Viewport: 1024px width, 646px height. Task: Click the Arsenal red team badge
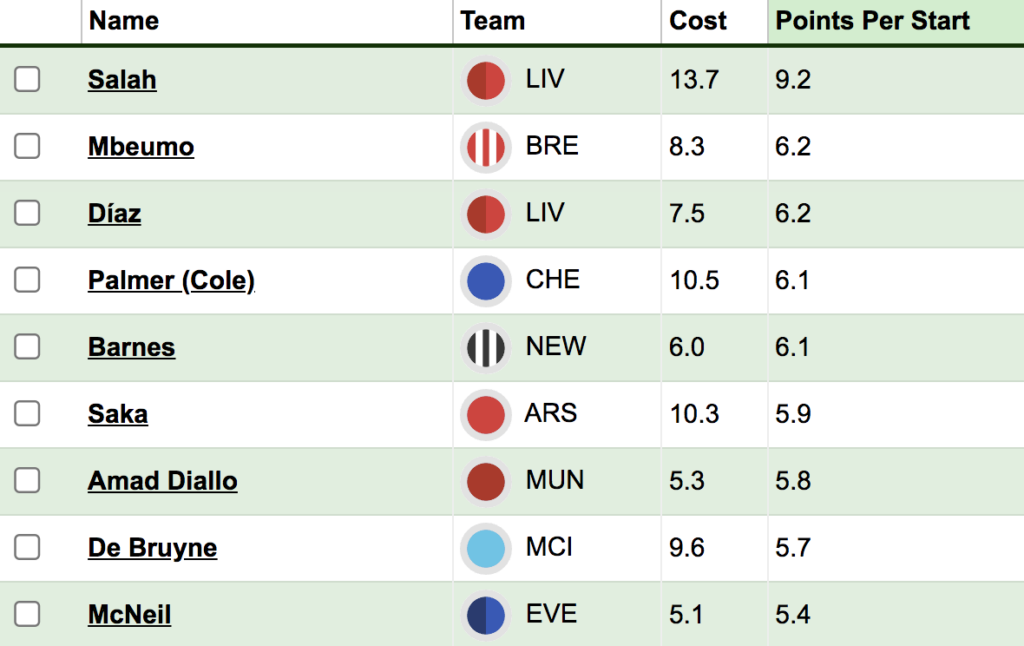coord(486,414)
